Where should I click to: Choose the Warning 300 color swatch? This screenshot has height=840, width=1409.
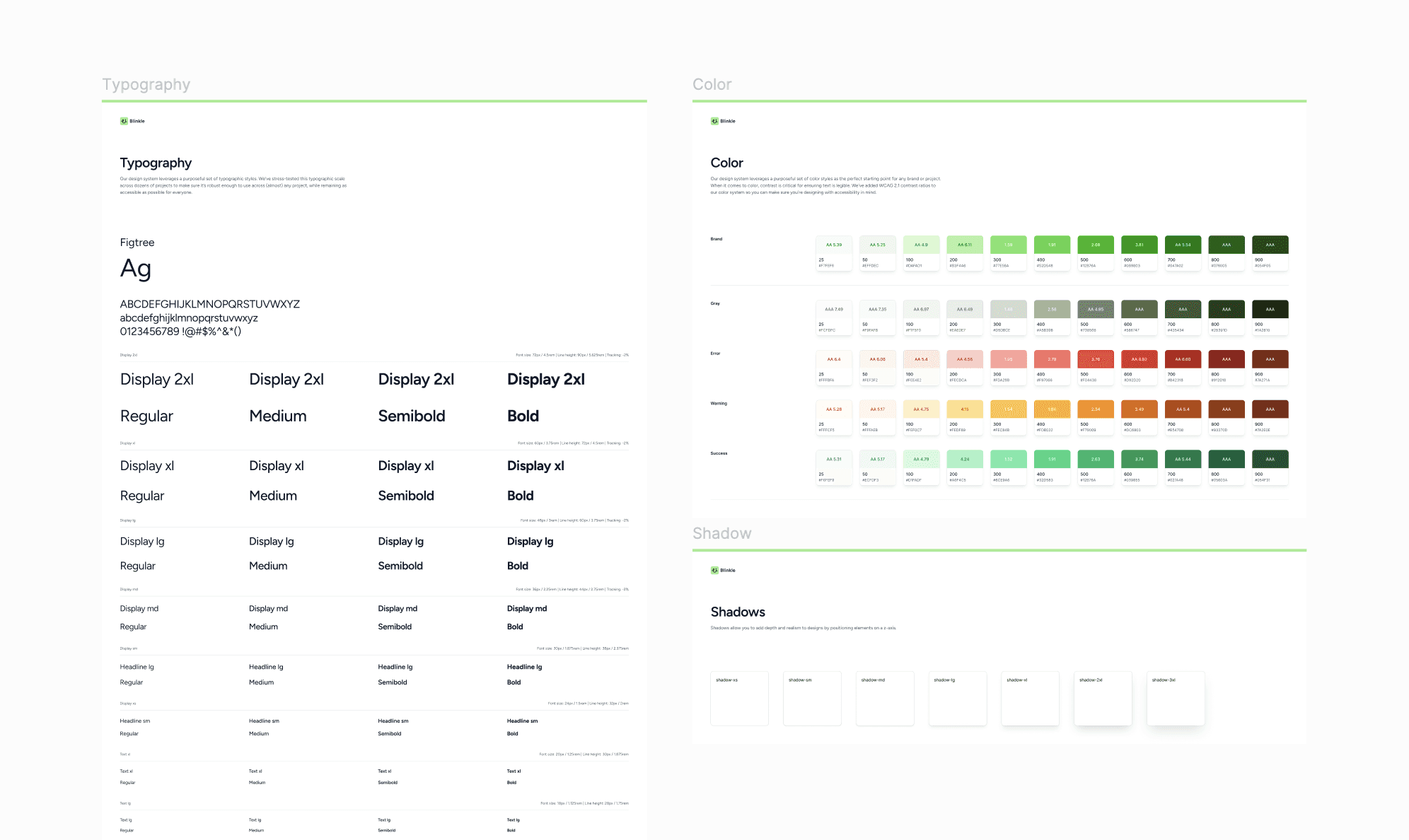pyautogui.click(x=1008, y=409)
